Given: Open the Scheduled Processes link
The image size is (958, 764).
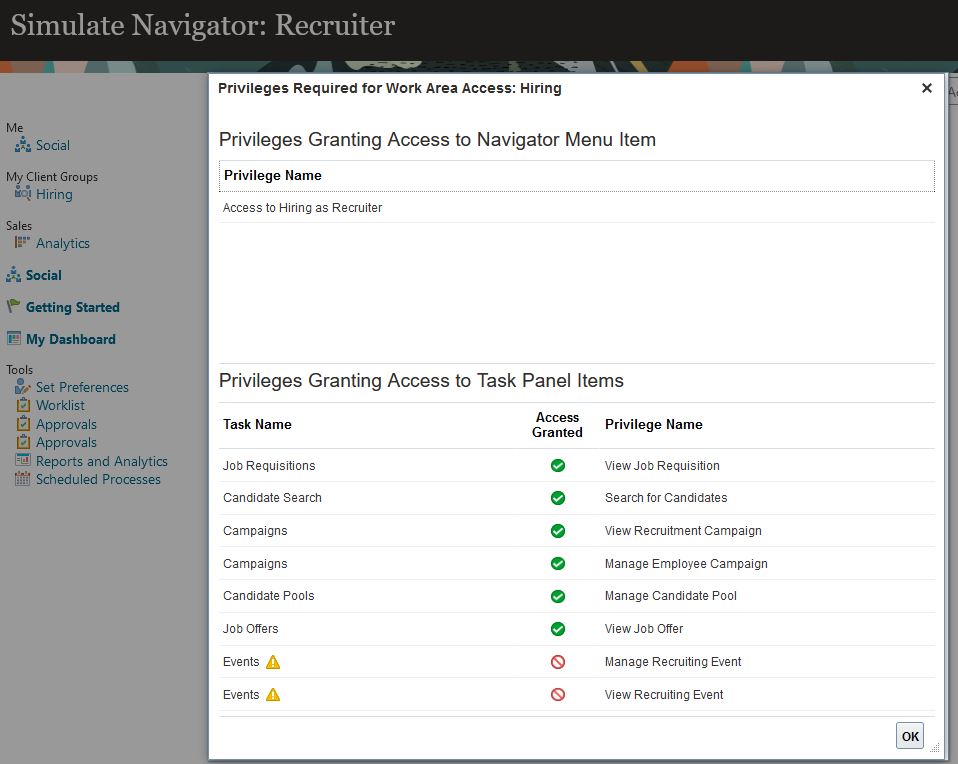Looking at the screenshot, I should pyautogui.click(x=98, y=479).
